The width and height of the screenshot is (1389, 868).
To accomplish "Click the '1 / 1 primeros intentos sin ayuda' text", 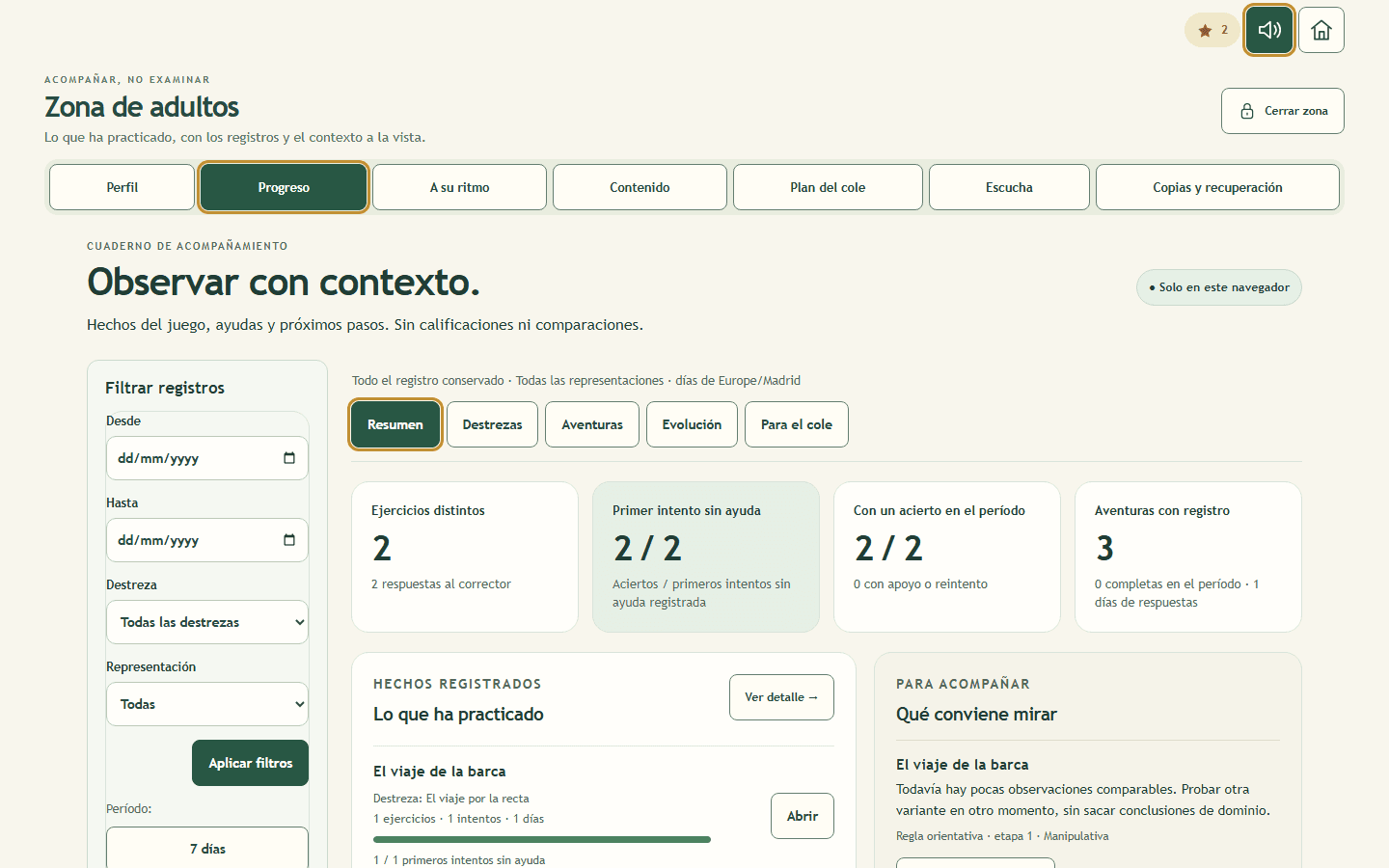I will [459, 860].
